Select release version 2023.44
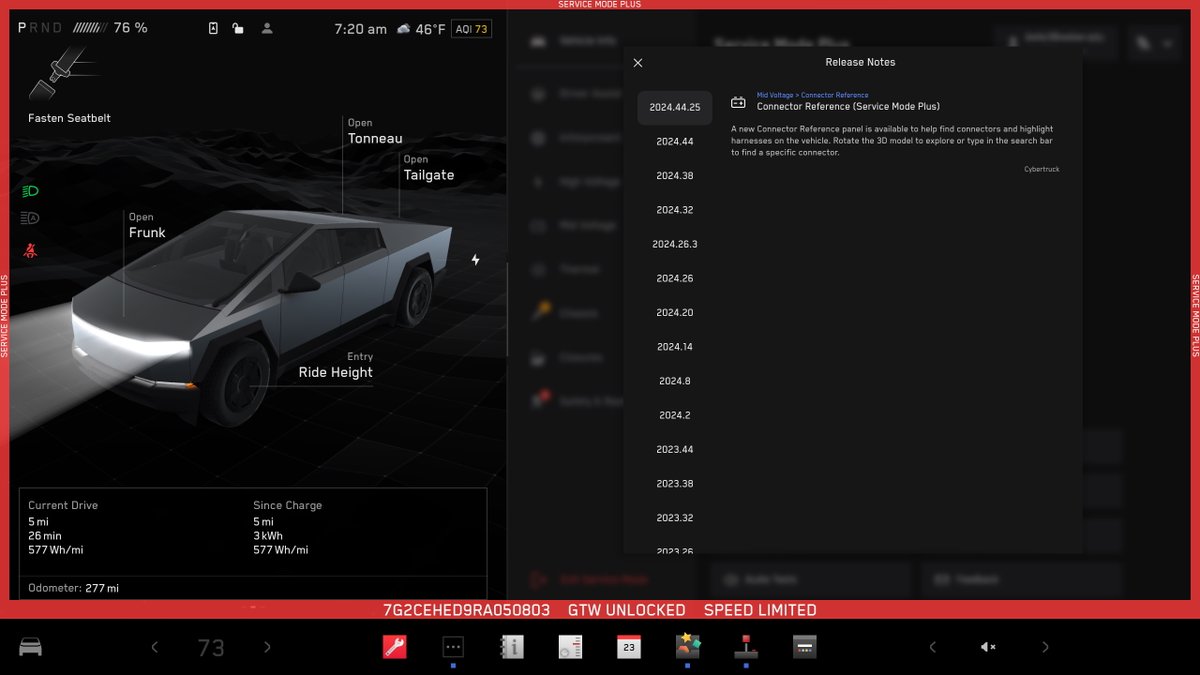This screenshot has height=675, width=1200. coord(675,449)
